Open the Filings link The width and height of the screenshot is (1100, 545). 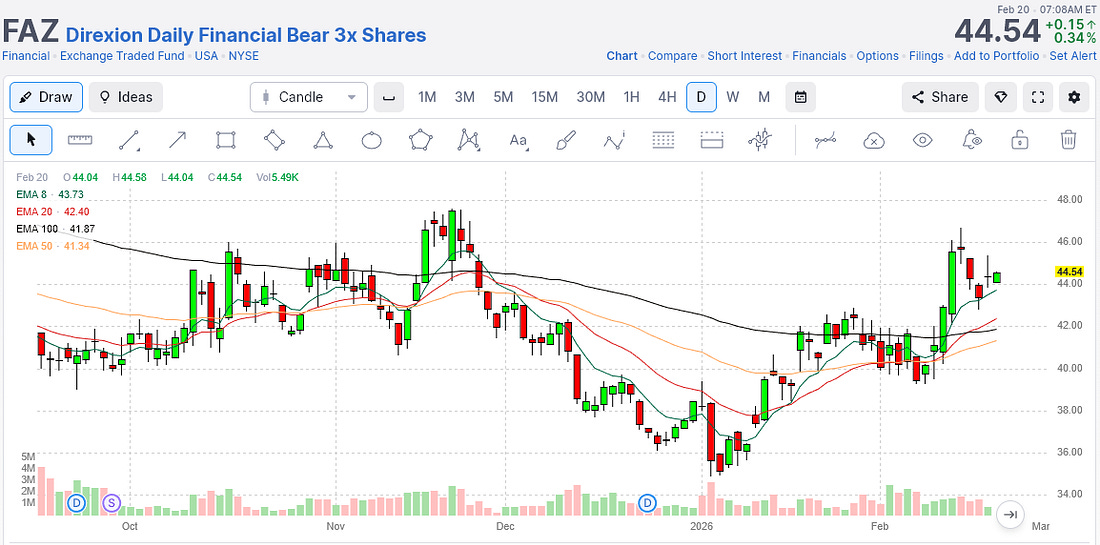[x=926, y=56]
